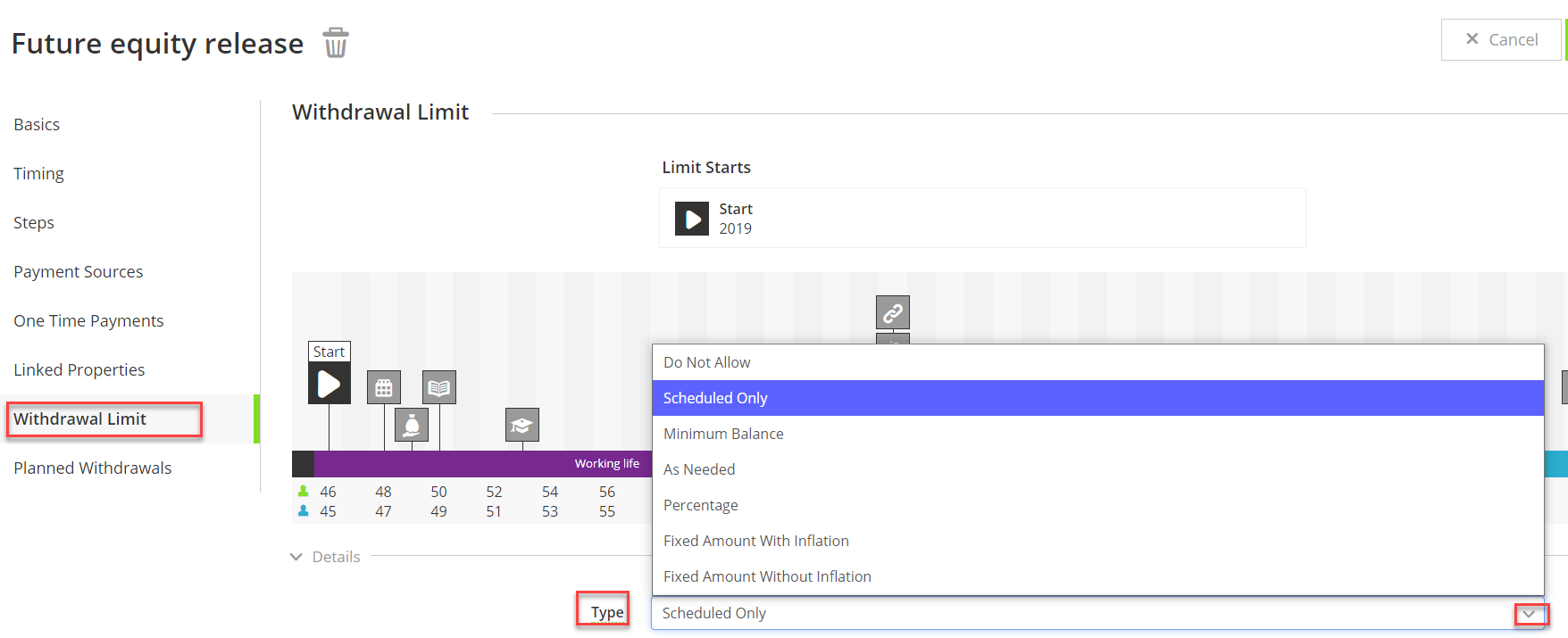
Task: Click age 55 on the timeline
Action: click(607, 511)
